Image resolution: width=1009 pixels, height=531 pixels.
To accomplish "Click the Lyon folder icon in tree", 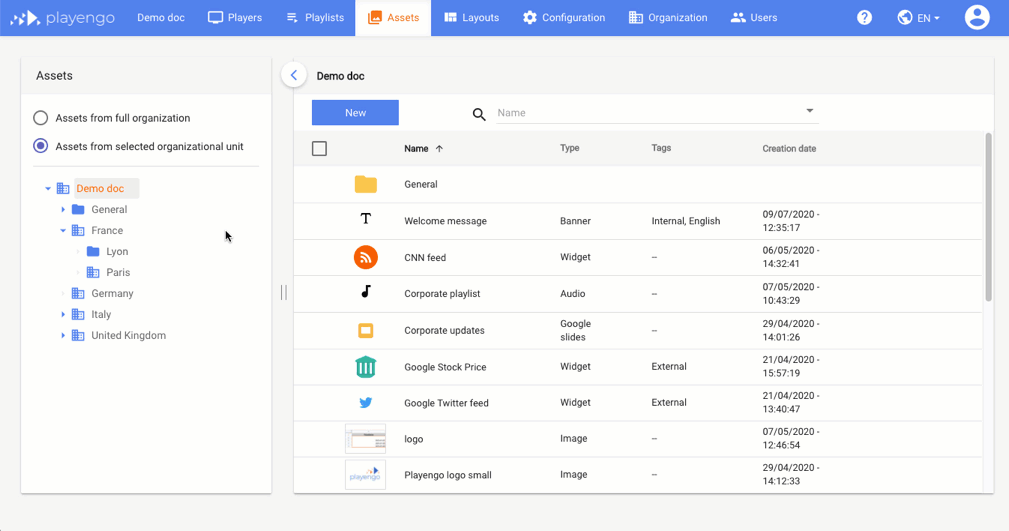I will (x=93, y=251).
